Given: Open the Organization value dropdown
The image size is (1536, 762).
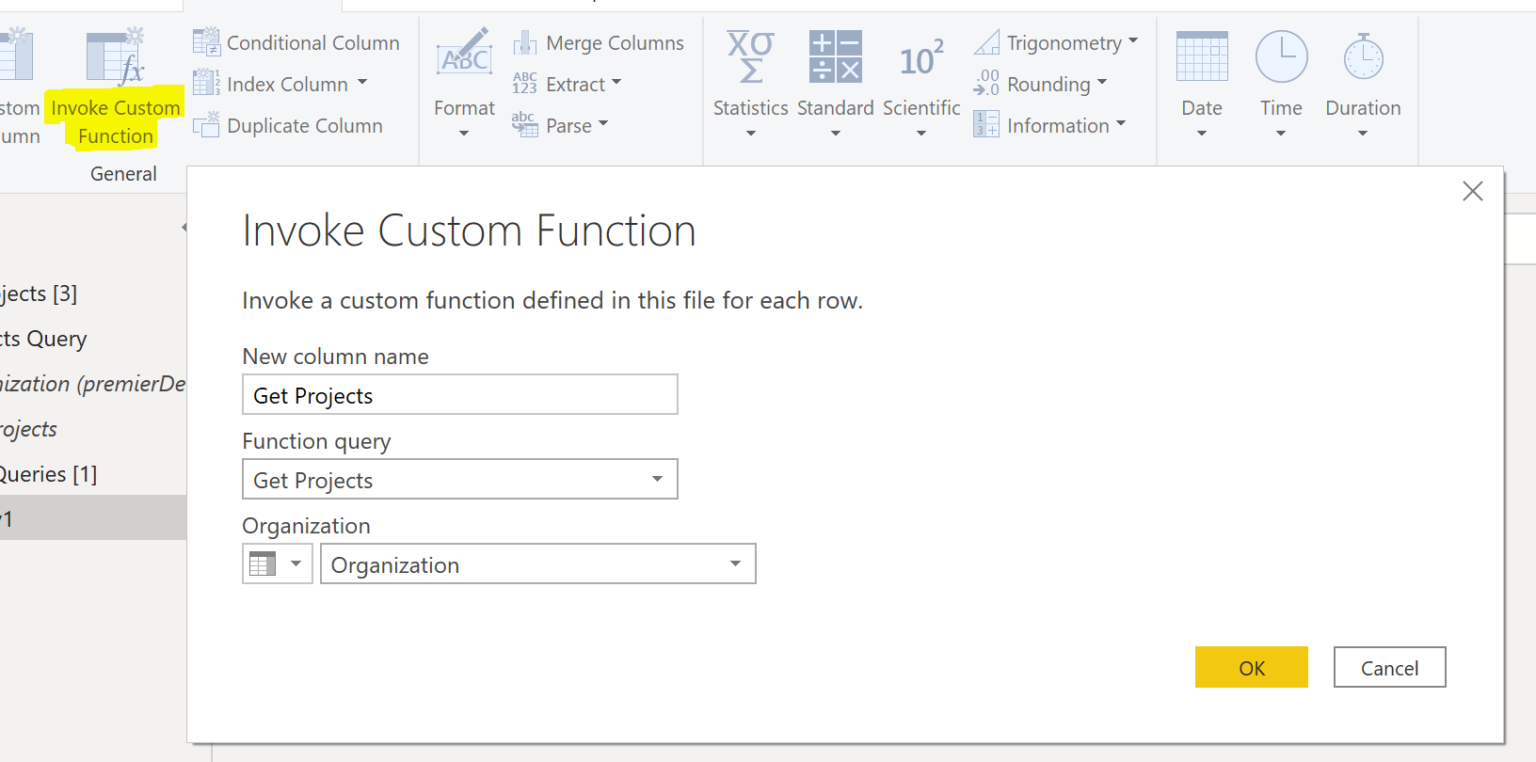Looking at the screenshot, I should [737, 563].
